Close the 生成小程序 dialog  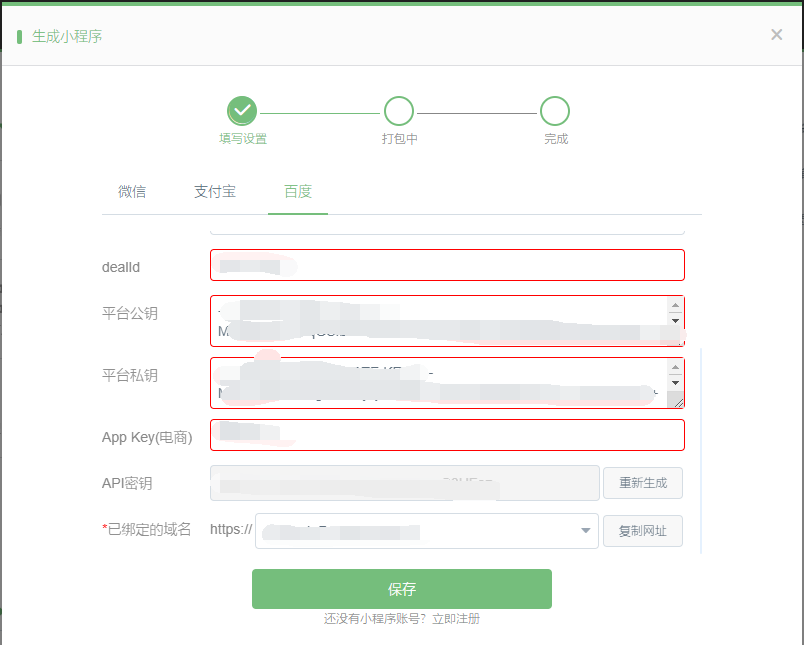pyautogui.click(x=776, y=35)
